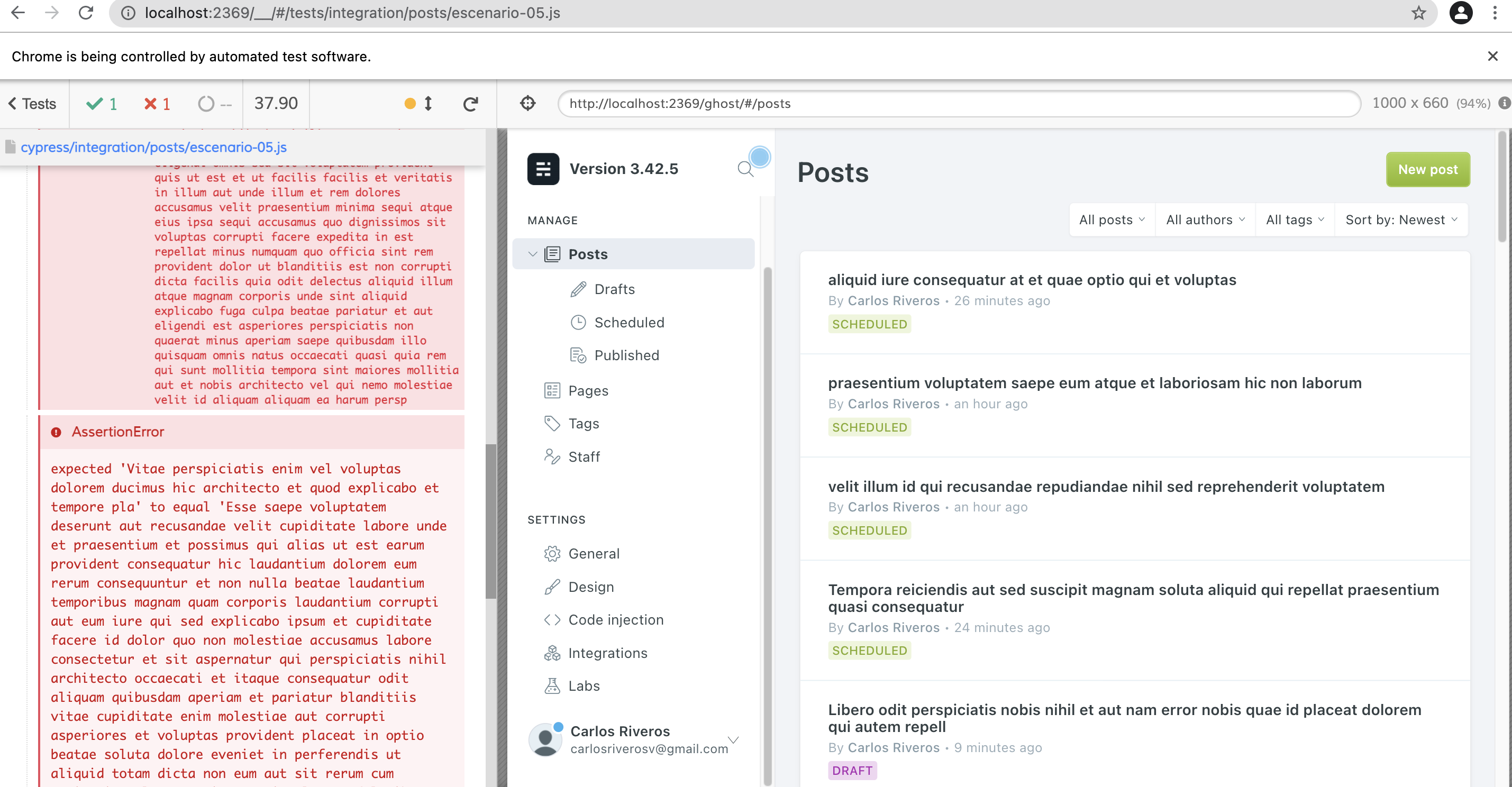1512x787 pixels.
Task: Open cypress/integration/posts/escenario-05.js file link
Action: [154, 148]
